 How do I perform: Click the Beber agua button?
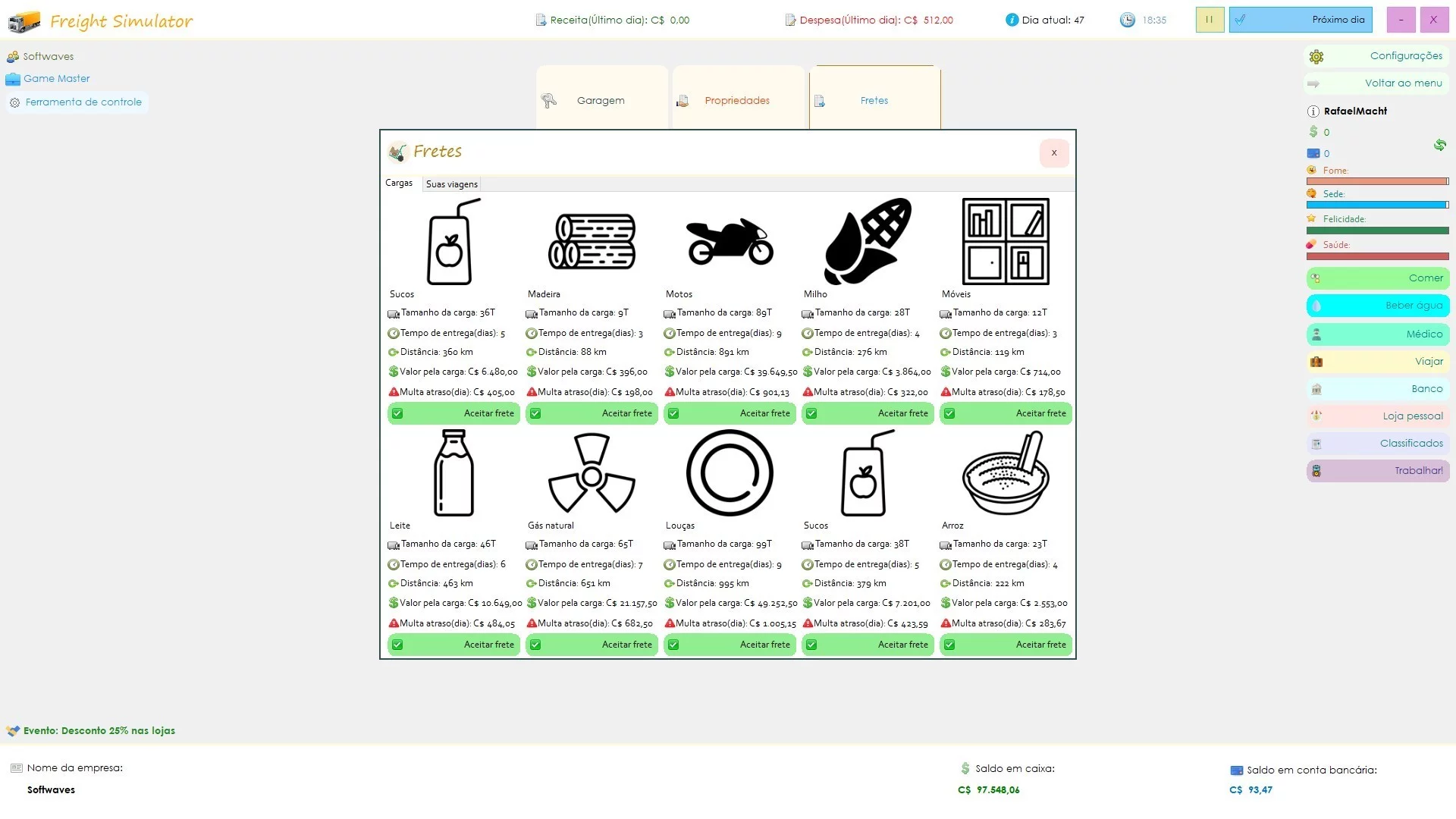(x=1378, y=306)
